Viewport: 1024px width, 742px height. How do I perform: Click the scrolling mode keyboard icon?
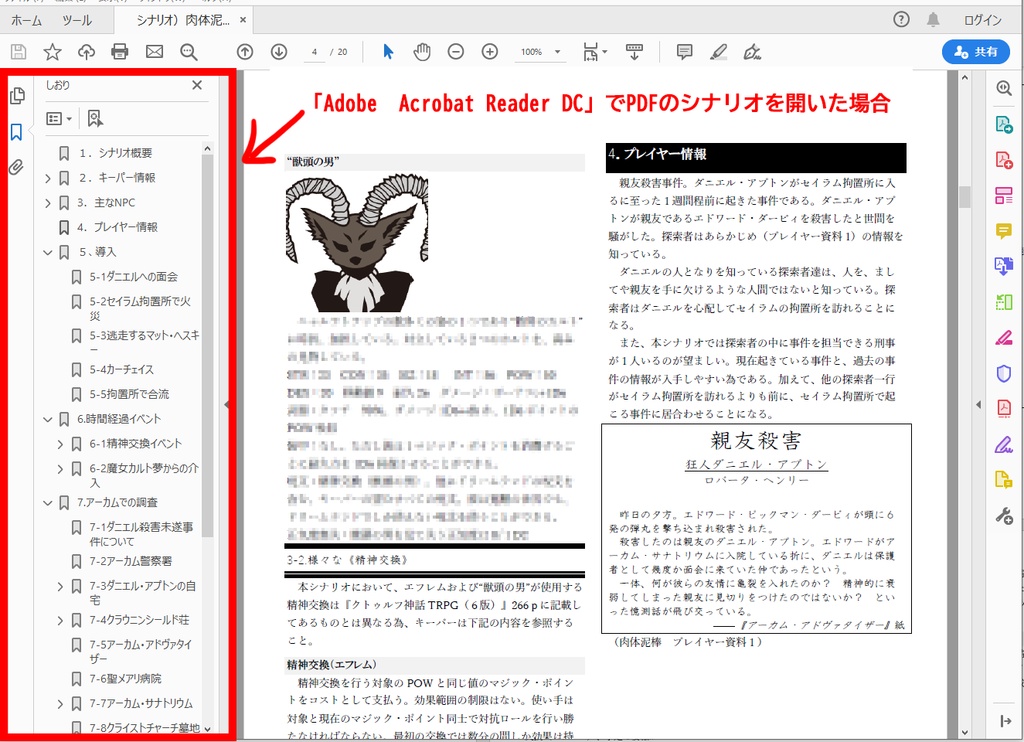[x=633, y=52]
